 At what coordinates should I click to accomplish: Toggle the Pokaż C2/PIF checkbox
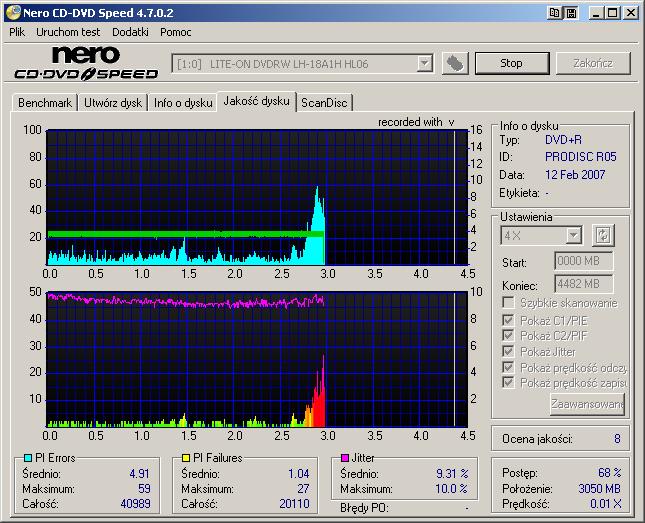pos(508,335)
